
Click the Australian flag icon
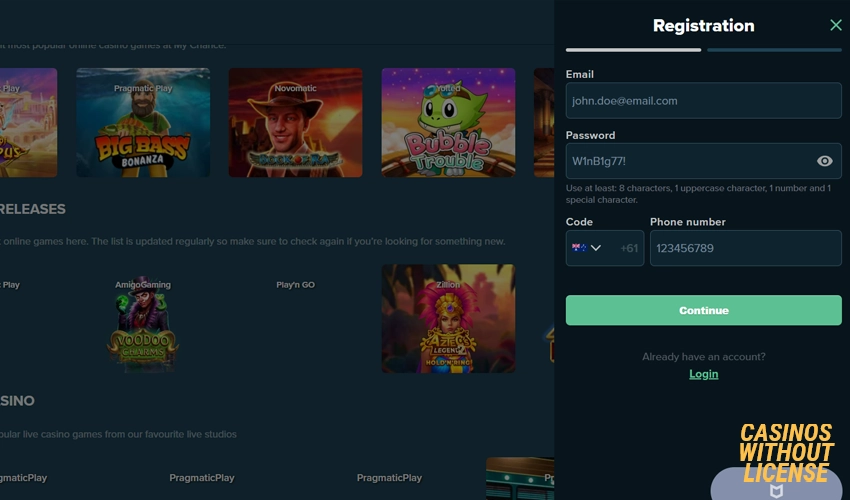[x=579, y=248]
